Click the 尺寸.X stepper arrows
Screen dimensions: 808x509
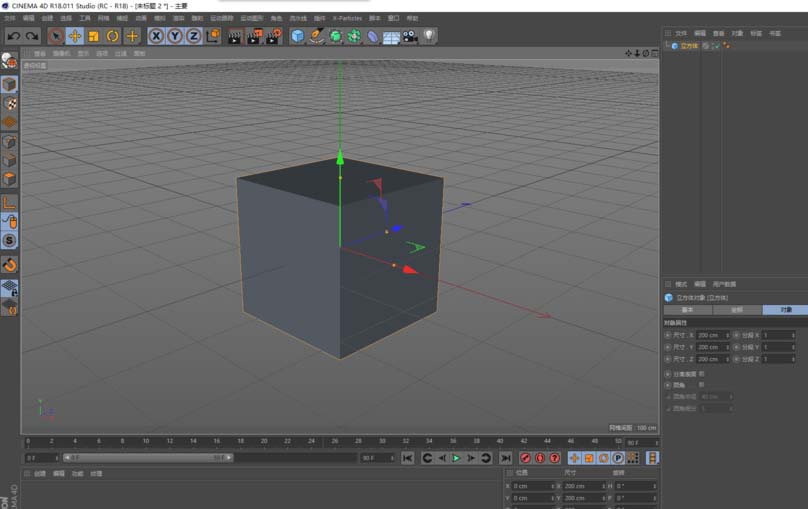coord(727,335)
